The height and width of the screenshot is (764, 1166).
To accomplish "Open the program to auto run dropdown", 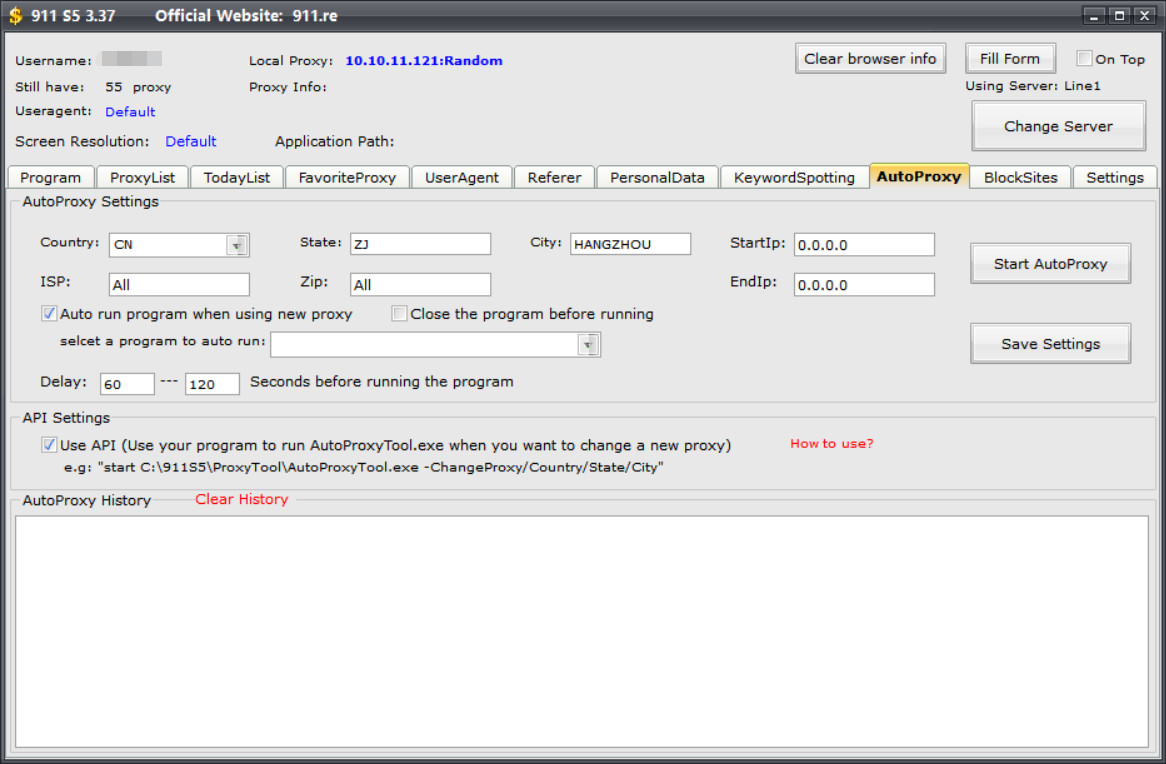I will pos(587,344).
